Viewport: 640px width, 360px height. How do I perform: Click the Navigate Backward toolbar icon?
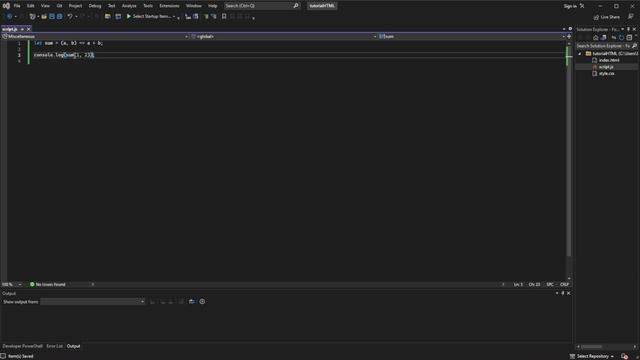tap(9, 16)
